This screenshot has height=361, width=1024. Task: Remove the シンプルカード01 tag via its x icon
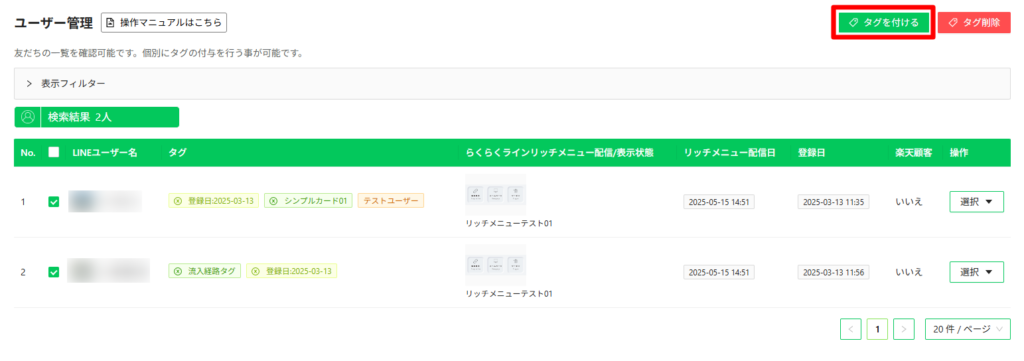click(x=274, y=201)
